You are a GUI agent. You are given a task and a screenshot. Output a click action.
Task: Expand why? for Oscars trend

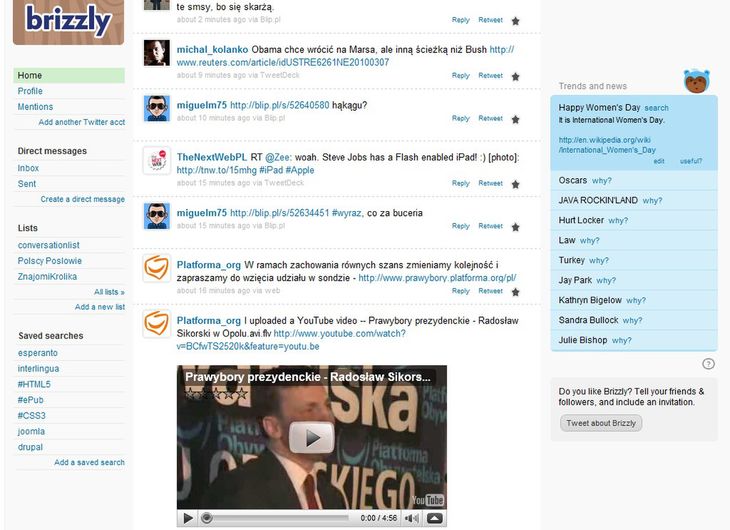[x=602, y=181]
